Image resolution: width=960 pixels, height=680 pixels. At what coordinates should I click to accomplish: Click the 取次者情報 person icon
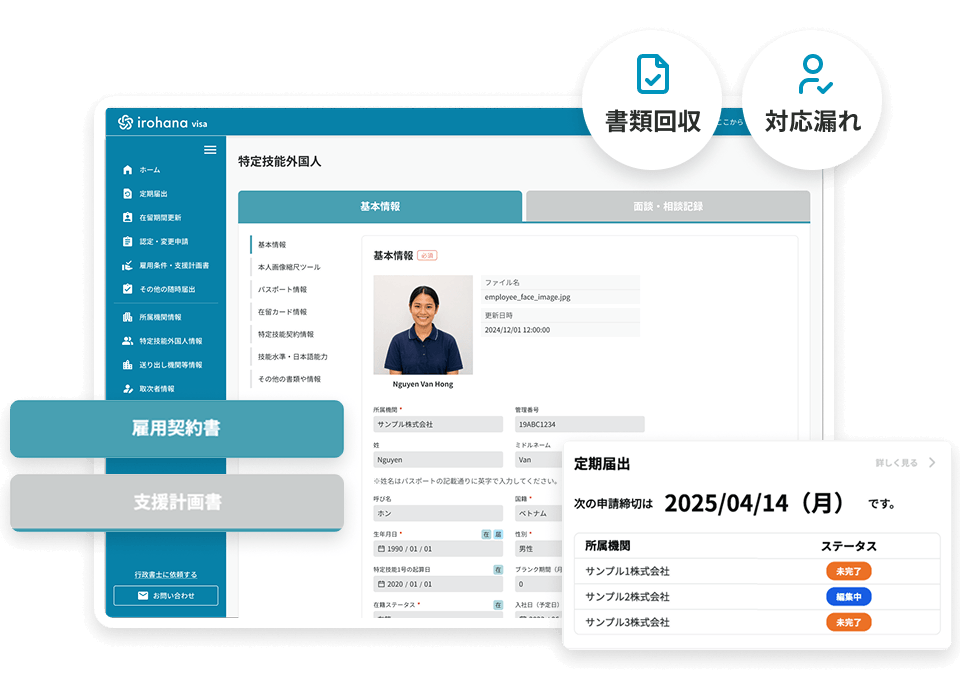(x=127, y=389)
